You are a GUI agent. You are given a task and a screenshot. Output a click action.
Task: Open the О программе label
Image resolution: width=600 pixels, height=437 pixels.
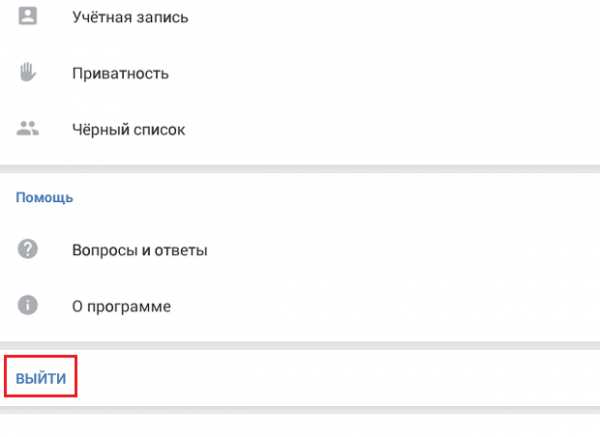pyautogui.click(x=121, y=307)
